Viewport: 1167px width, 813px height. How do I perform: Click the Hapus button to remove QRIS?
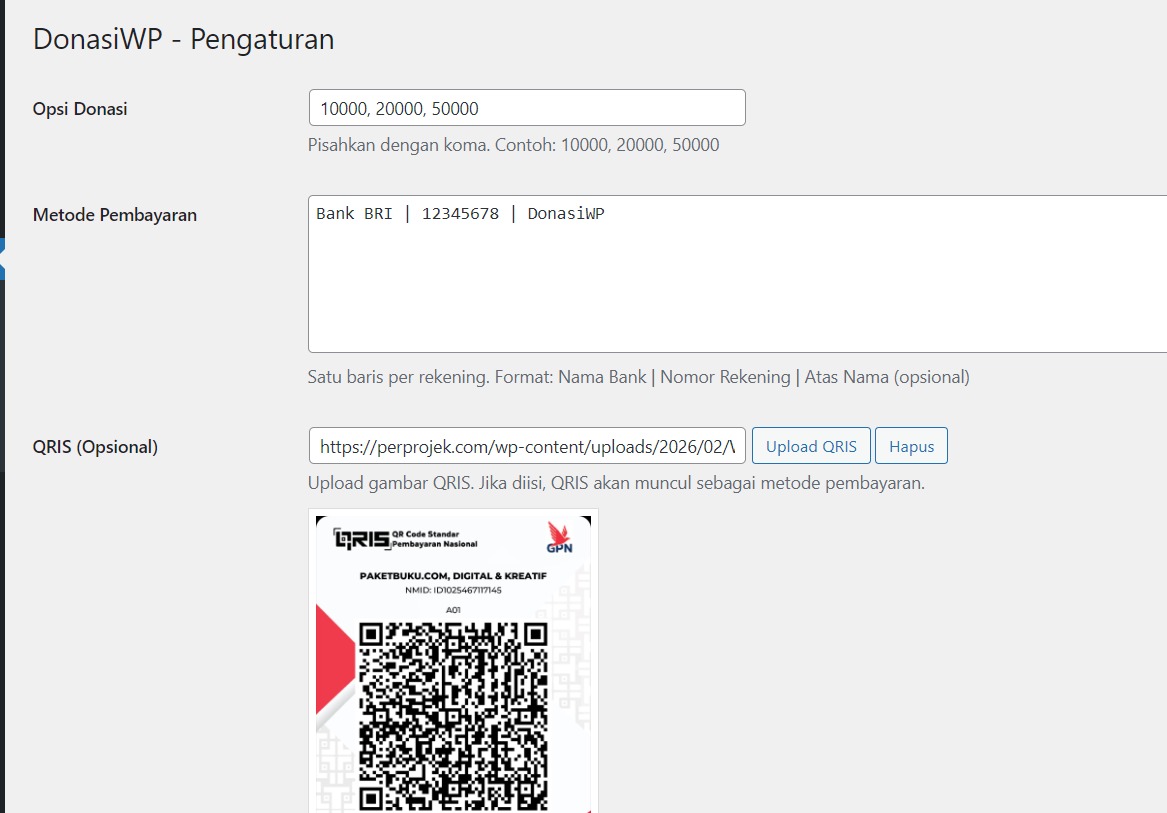tap(911, 445)
